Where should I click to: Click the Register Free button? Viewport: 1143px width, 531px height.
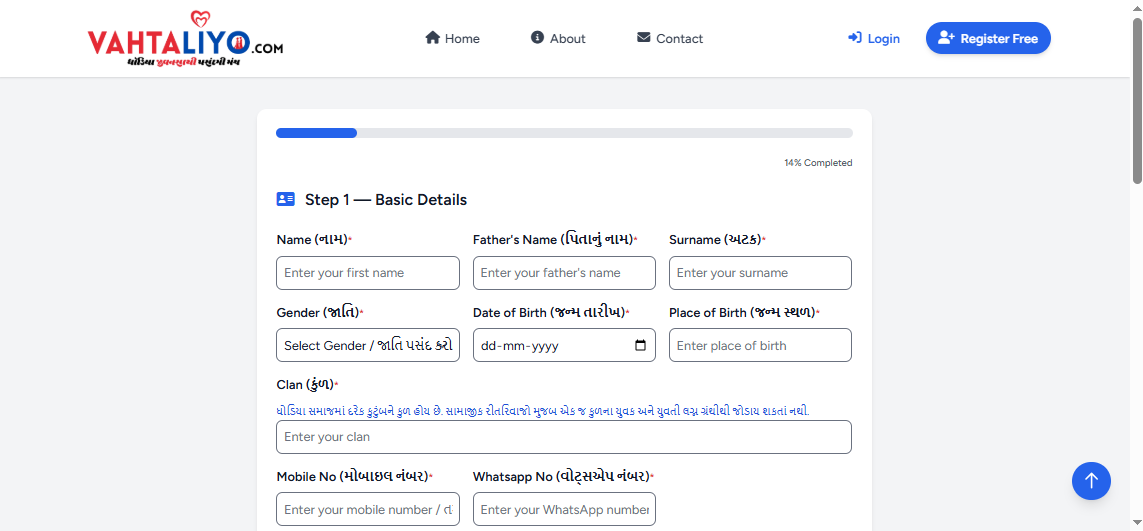(988, 38)
